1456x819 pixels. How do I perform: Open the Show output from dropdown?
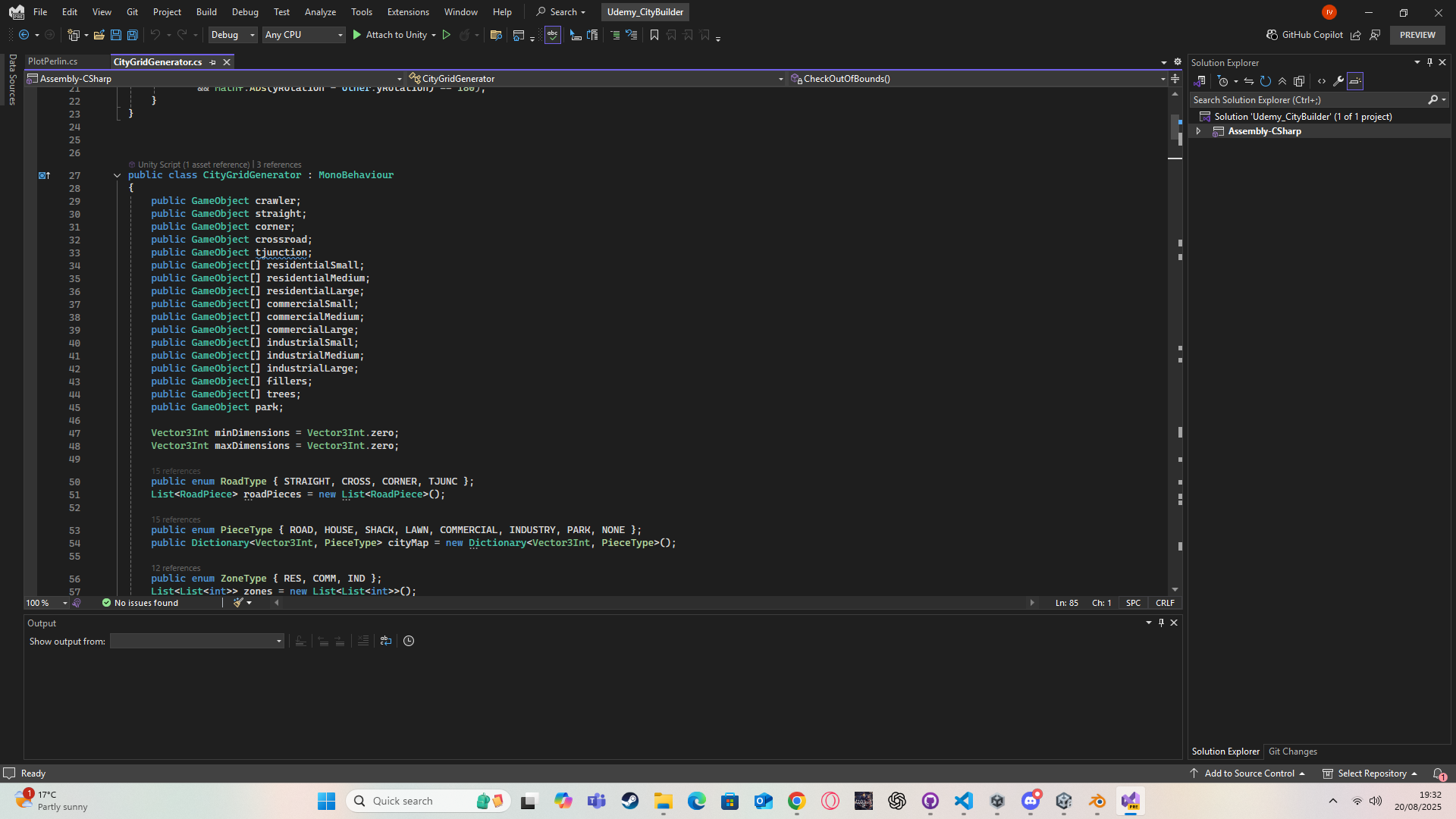[197, 642]
